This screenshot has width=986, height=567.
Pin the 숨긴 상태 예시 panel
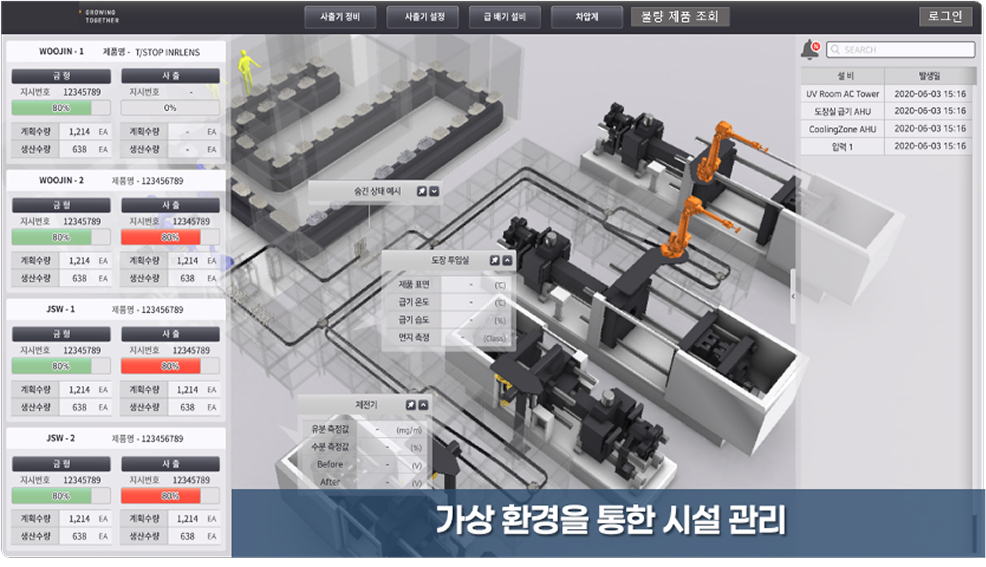[x=422, y=191]
